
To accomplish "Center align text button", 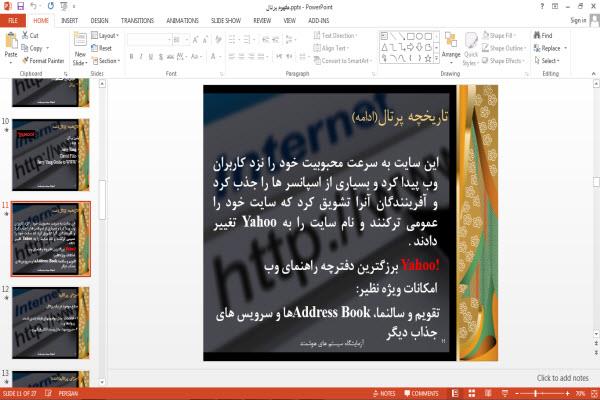I will (241, 57).
